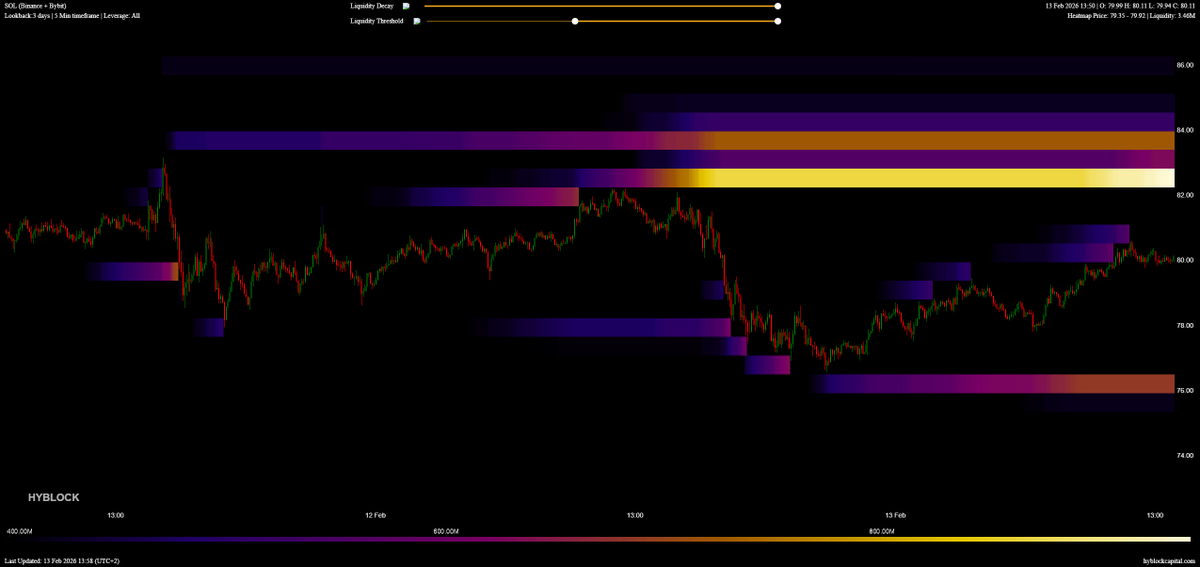Click the 13 Feb 2026 13:50 OHLC readout

tap(1121, 6)
